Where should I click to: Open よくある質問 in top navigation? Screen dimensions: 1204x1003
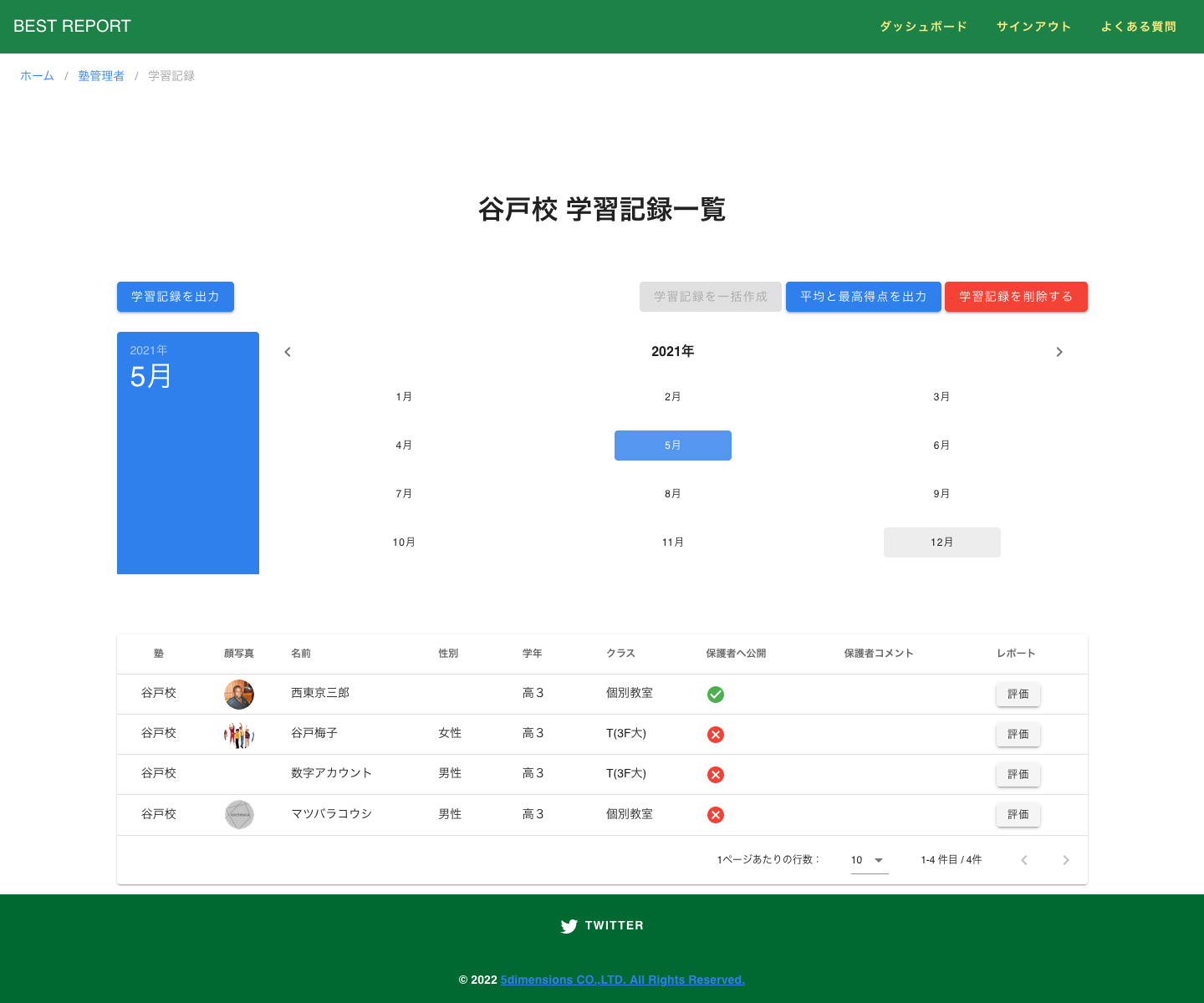(1139, 27)
